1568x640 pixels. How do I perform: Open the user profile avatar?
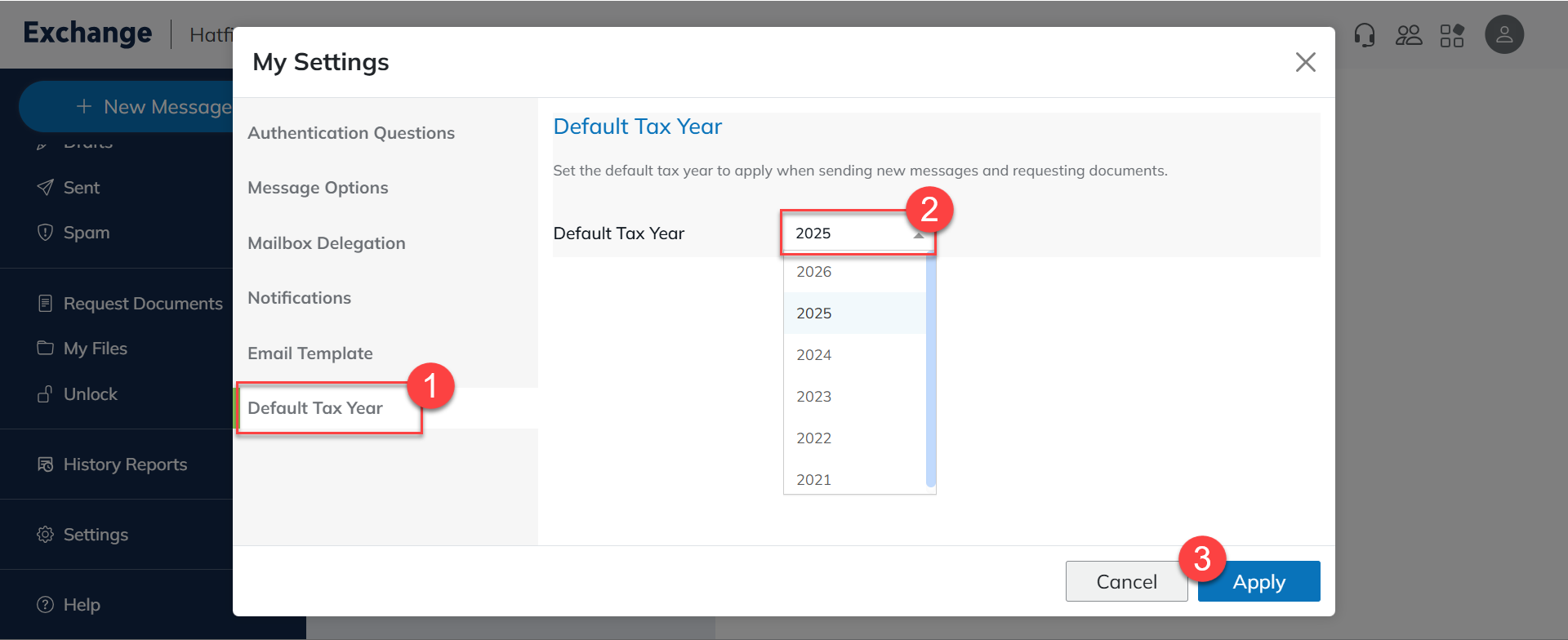[x=1504, y=34]
